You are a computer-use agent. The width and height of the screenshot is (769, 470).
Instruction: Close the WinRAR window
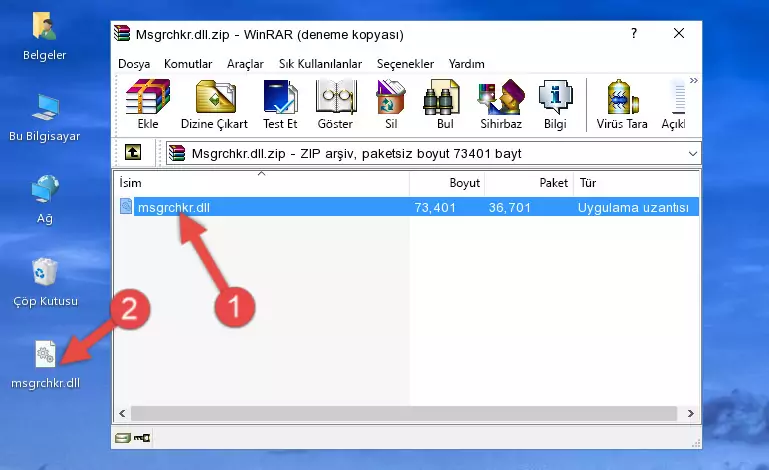pyautogui.click(x=679, y=33)
